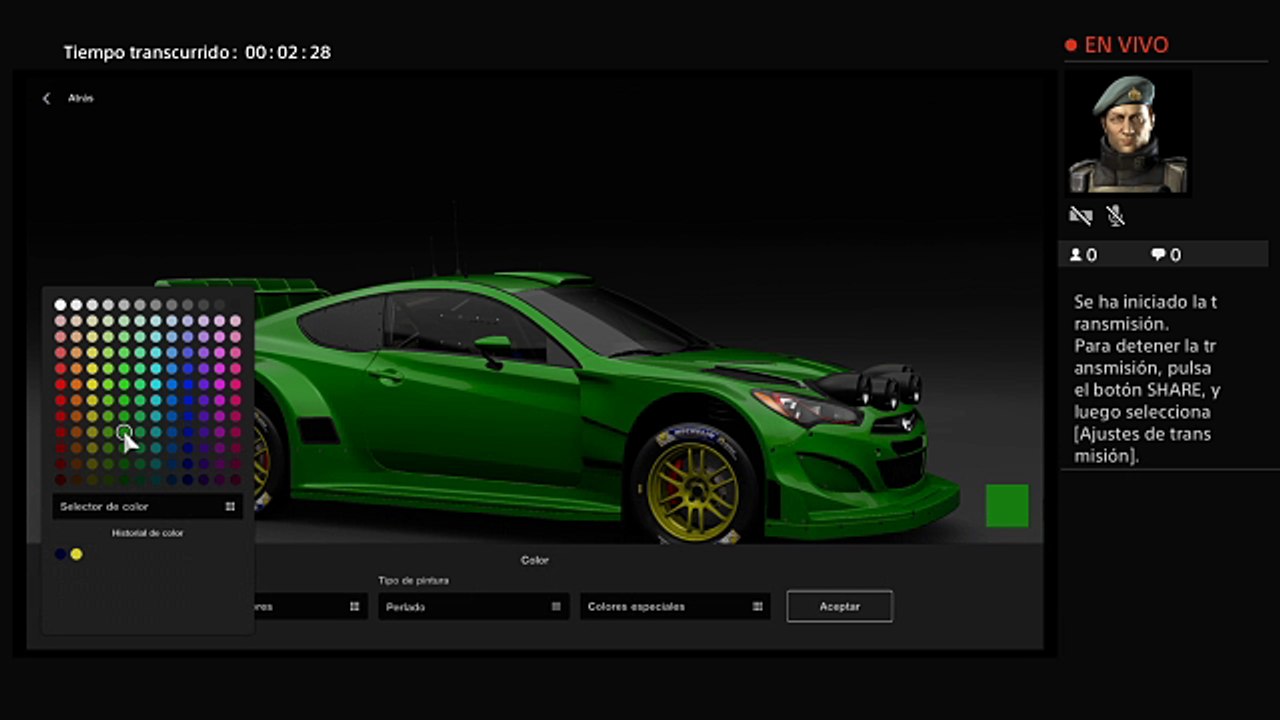Click the Tiempo transcurrido elapsed time

coord(197,52)
